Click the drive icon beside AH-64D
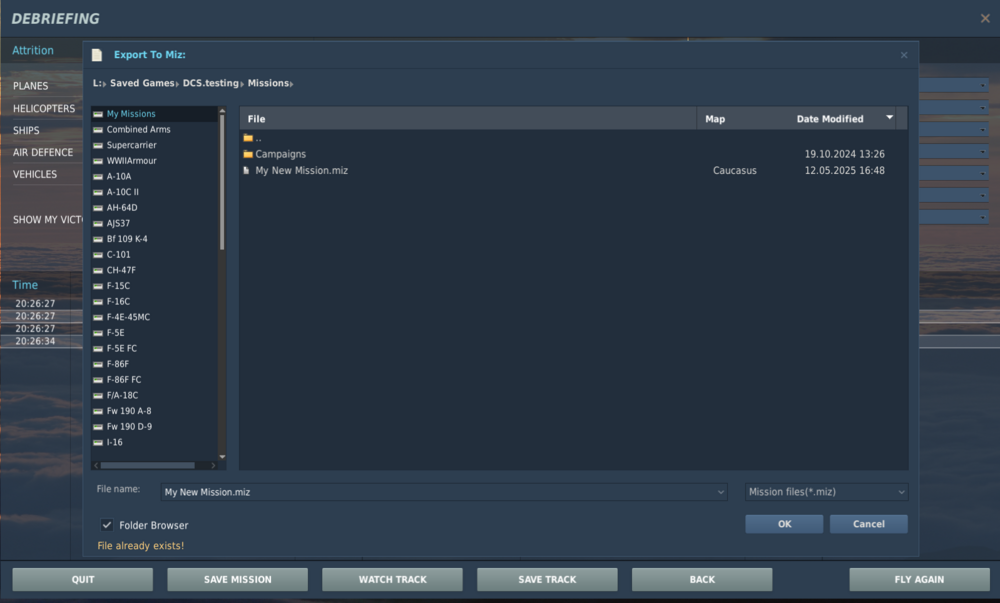This screenshot has height=603, width=1000. (x=98, y=208)
